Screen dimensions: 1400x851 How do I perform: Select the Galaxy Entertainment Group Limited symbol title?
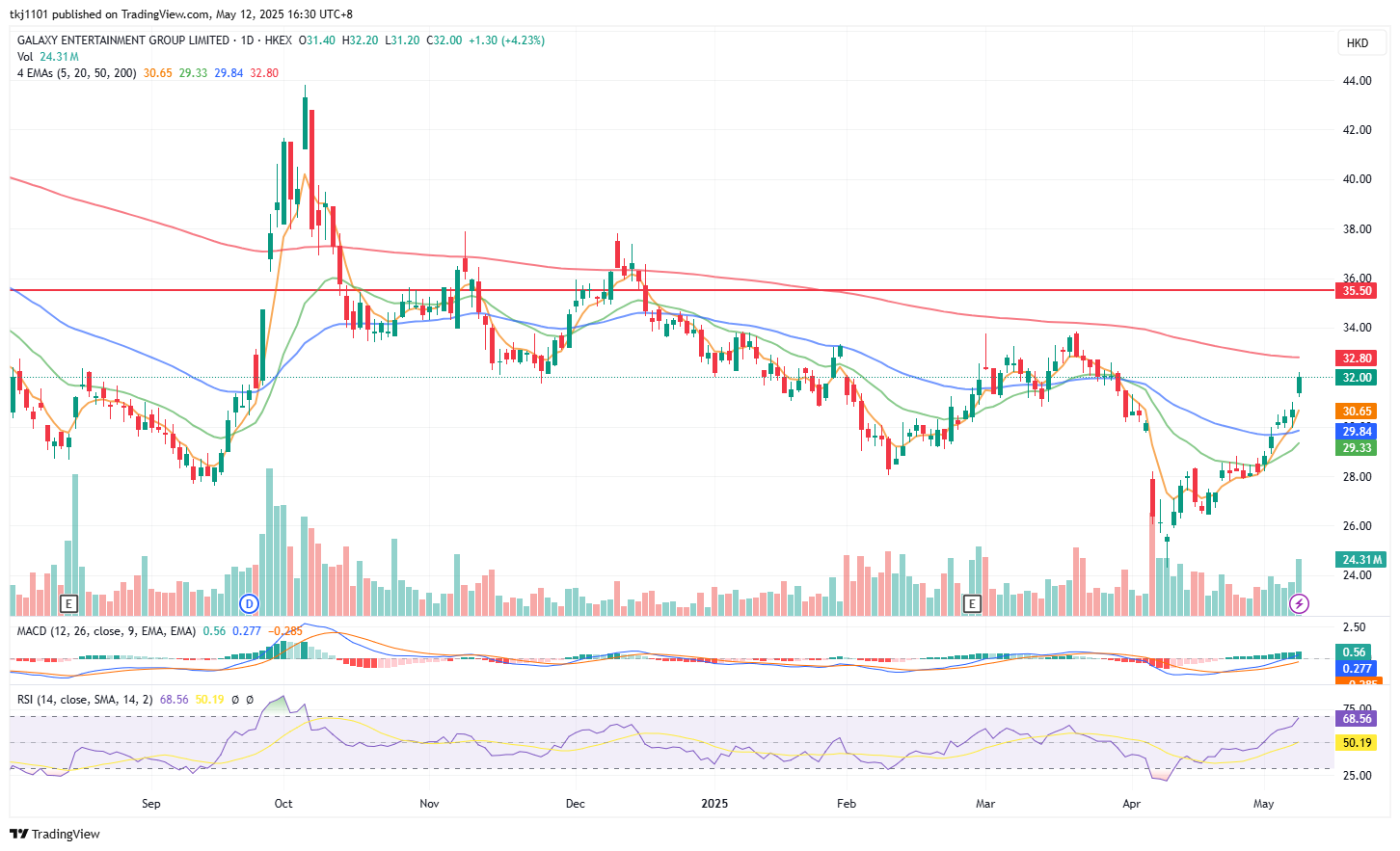(x=123, y=40)
